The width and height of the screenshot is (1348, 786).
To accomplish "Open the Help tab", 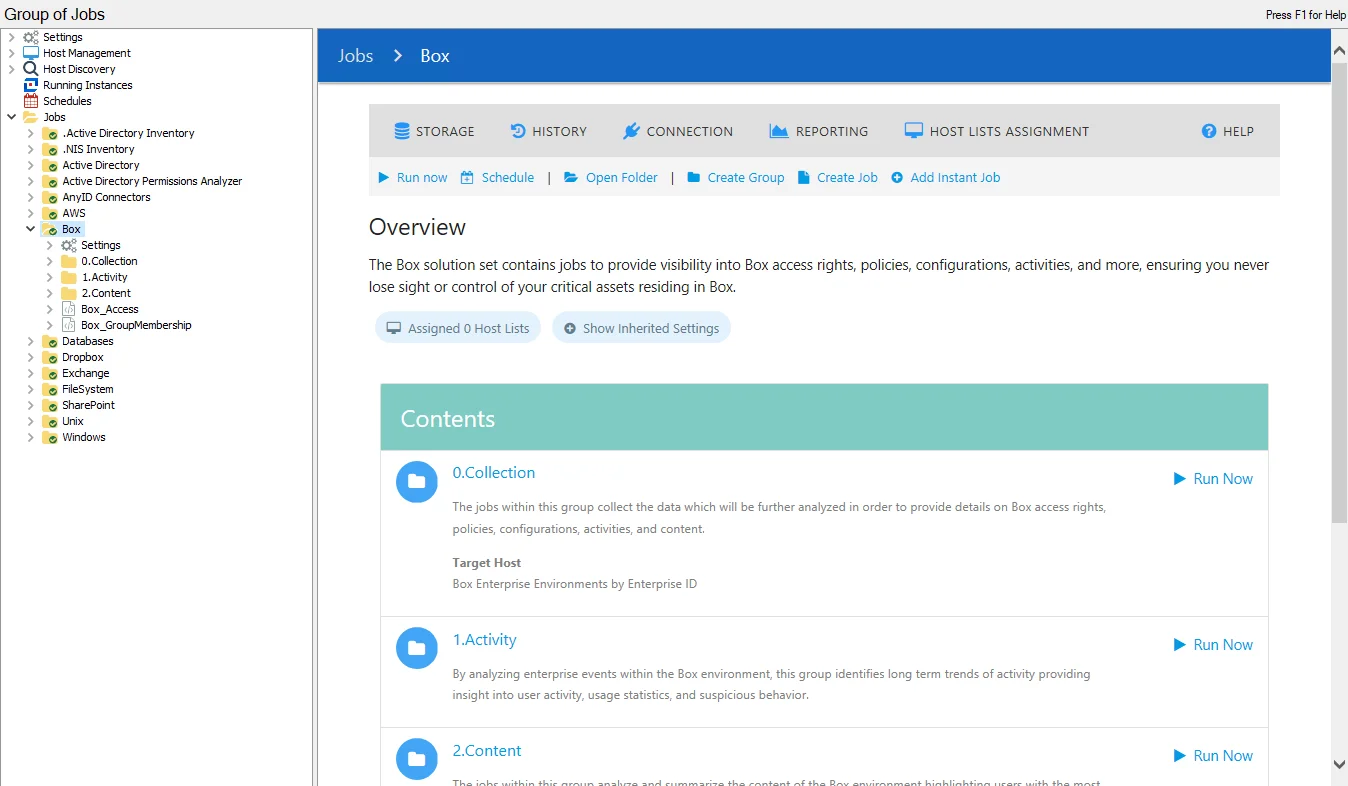I will point(1227,131).
